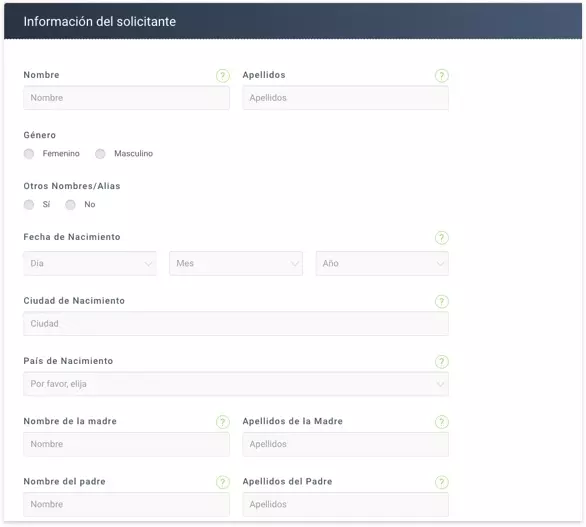
Task: Show help for País de Nacimiento
Action: click(x=441, y=362)
